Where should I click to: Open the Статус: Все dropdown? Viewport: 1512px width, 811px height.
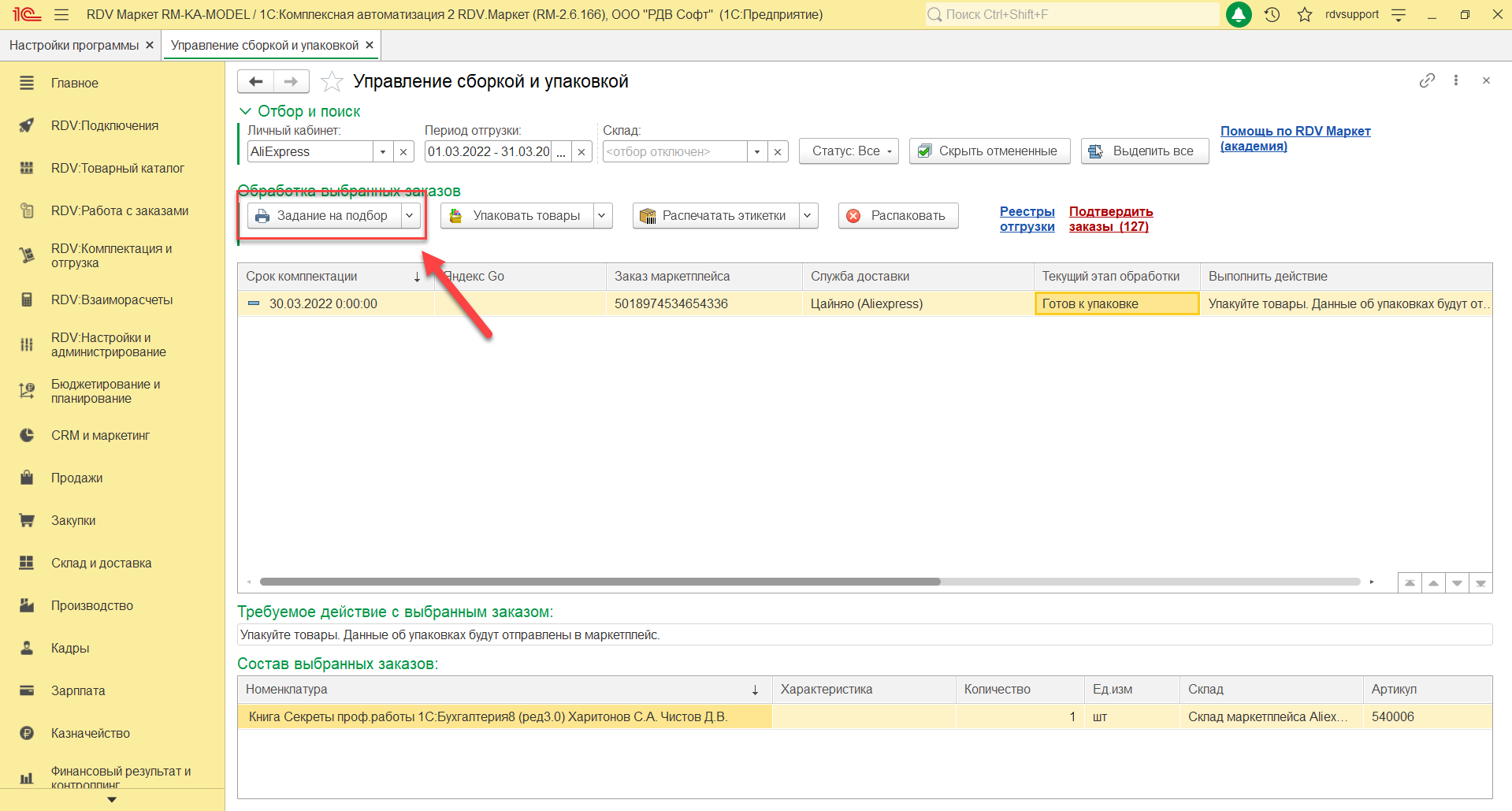click(849, 151)
